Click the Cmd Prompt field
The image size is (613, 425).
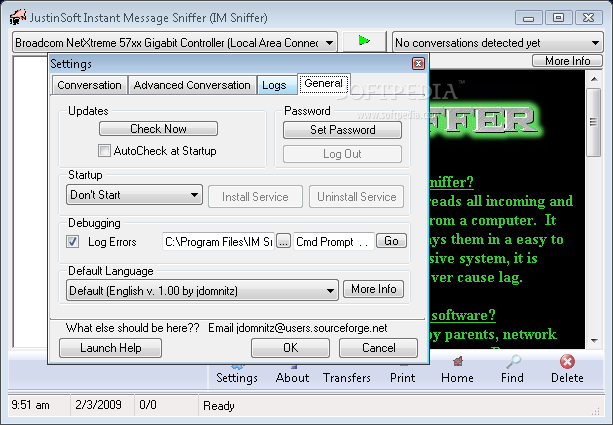[333, 242]
